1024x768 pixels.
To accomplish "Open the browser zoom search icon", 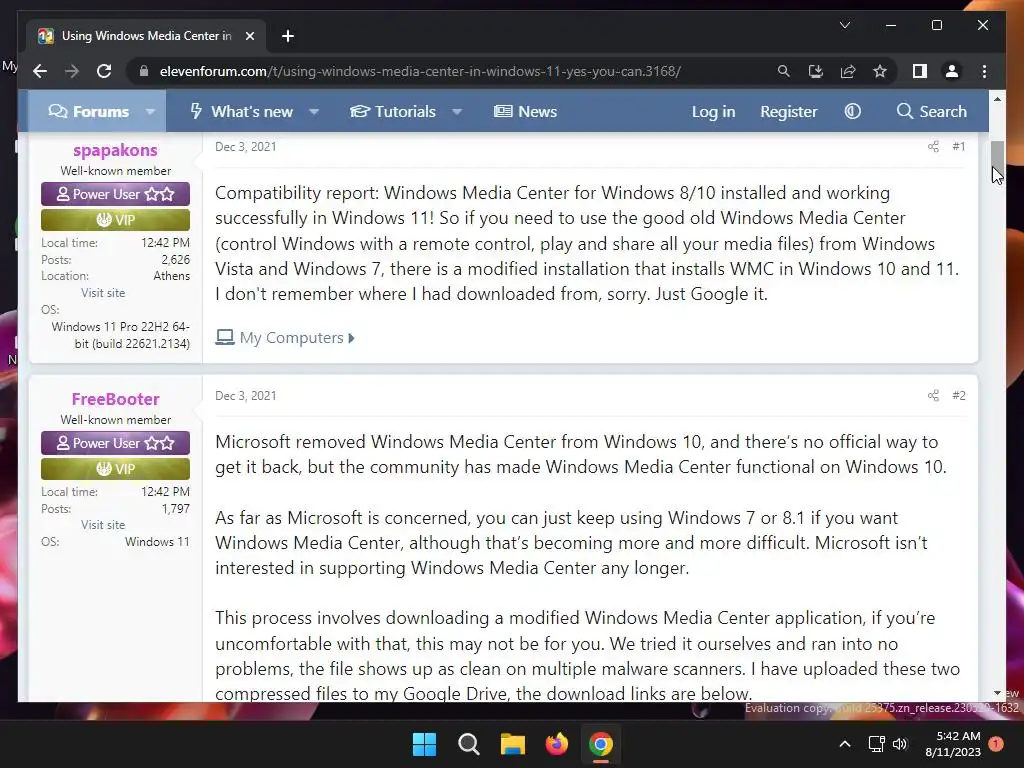I will (x=784, y=71).
